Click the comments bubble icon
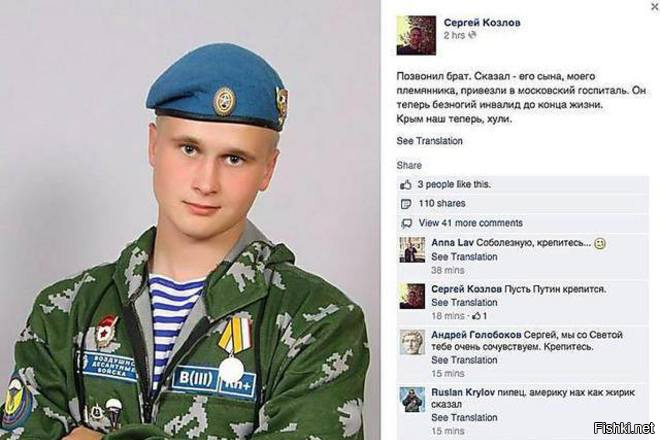 (x=406, y=224)
